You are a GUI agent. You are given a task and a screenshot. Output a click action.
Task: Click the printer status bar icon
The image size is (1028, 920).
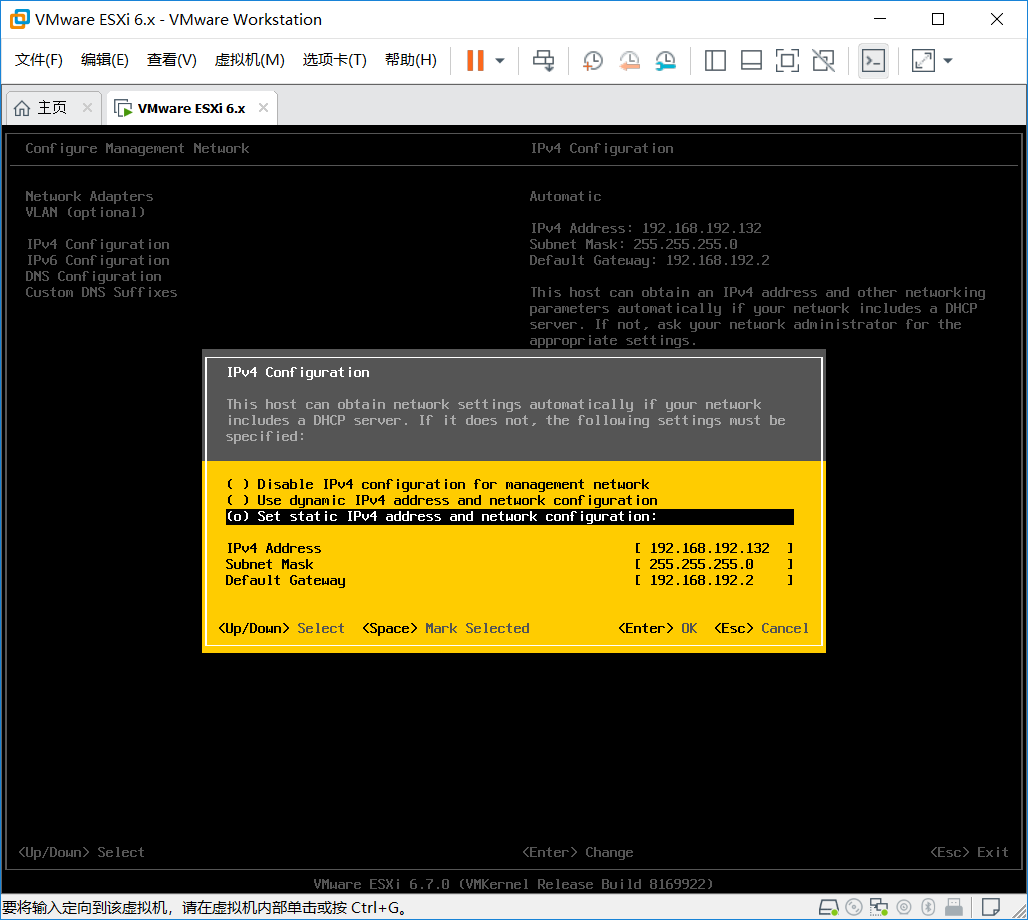coord(953,907)
